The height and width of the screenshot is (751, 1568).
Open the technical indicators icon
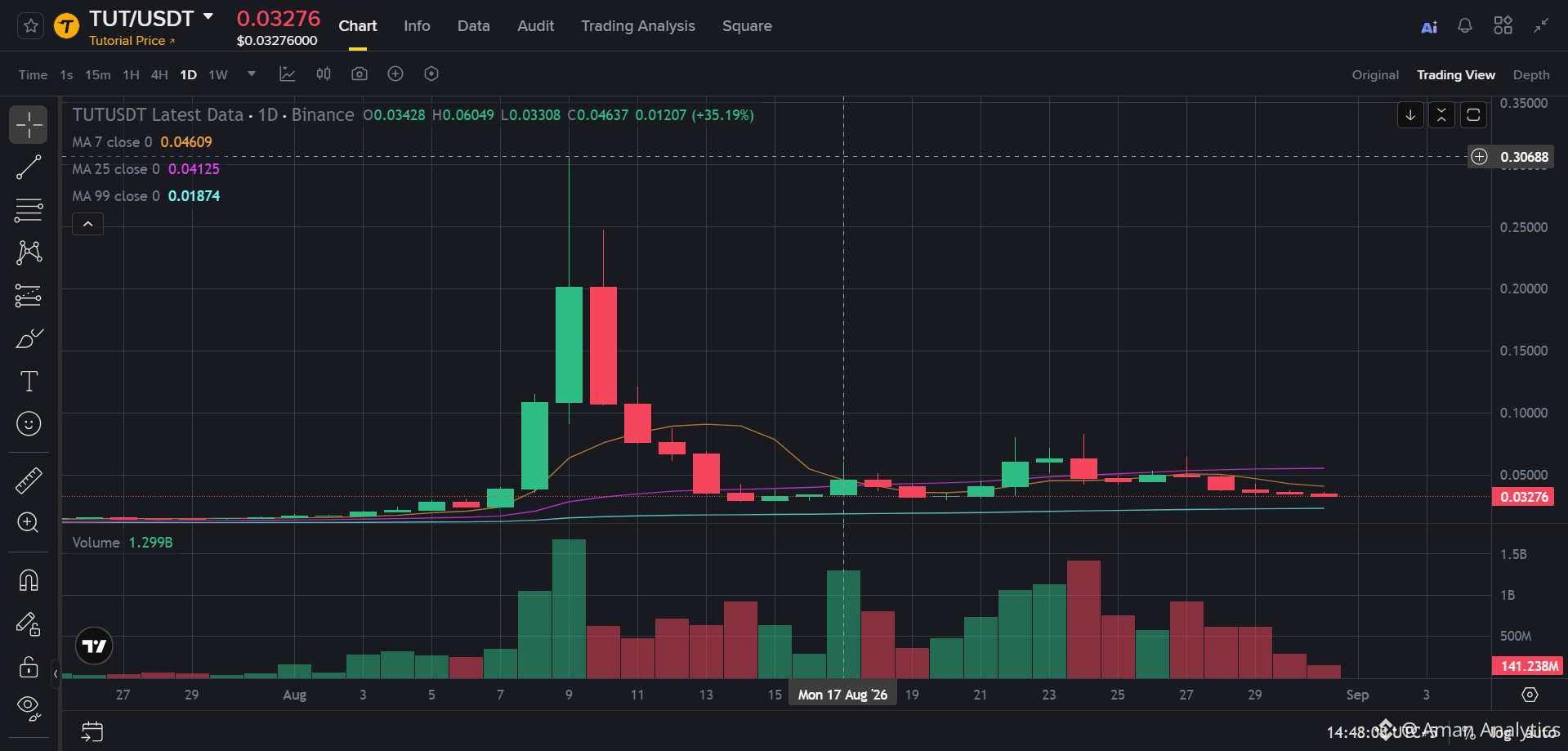tap(288, 74)
